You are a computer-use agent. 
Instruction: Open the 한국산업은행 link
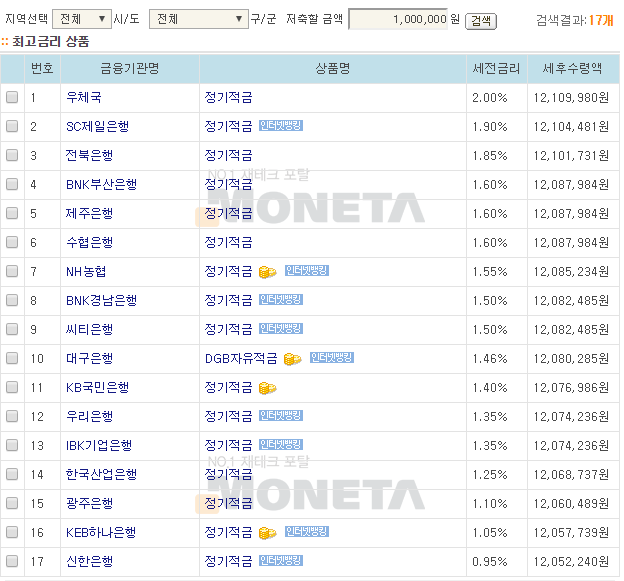point(101,474)
